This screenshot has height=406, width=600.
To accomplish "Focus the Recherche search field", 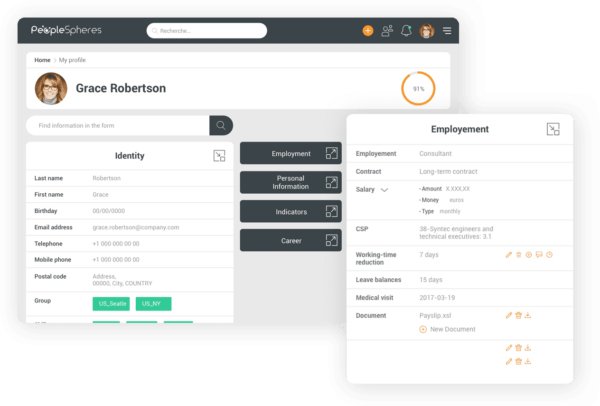I will pyautogui.click(x=207, y=31).
